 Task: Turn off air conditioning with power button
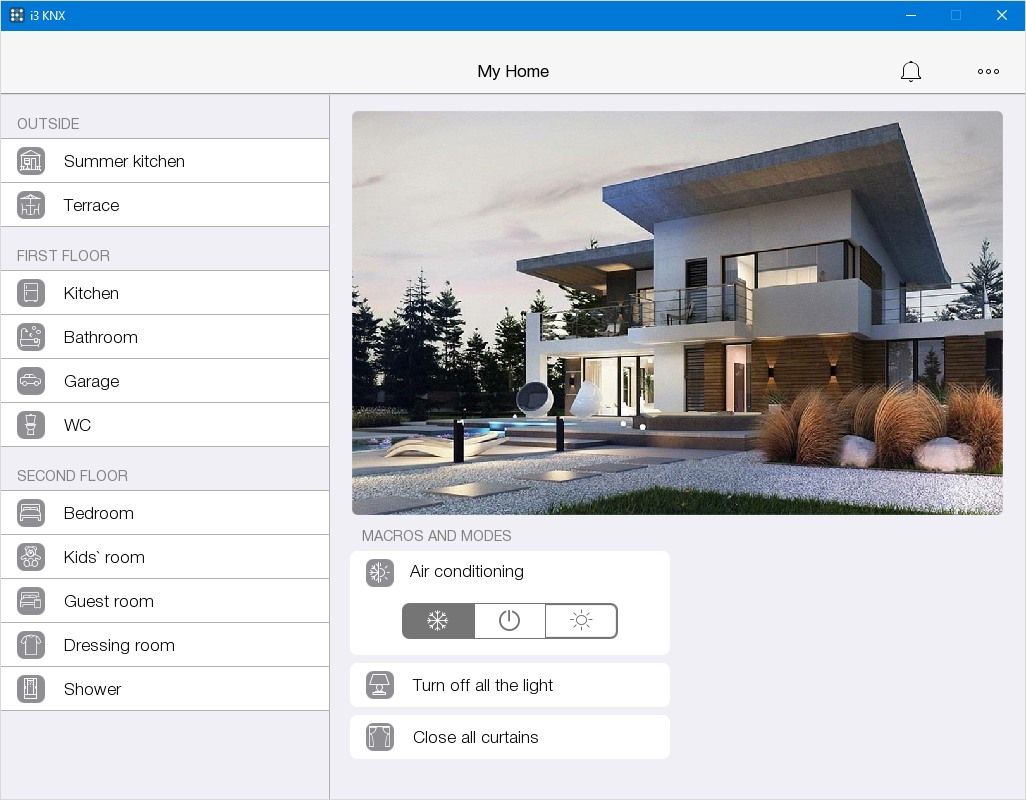point(510,621)
